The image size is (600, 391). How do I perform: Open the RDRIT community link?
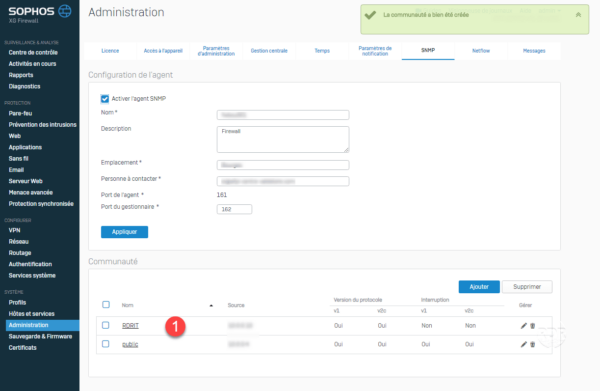coord(130,326)
